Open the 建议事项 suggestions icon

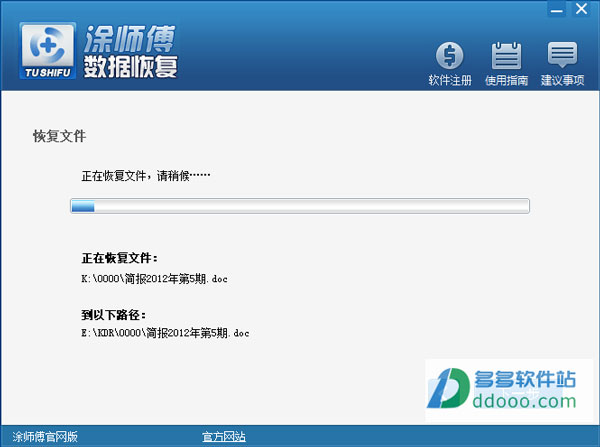[562, 64]
